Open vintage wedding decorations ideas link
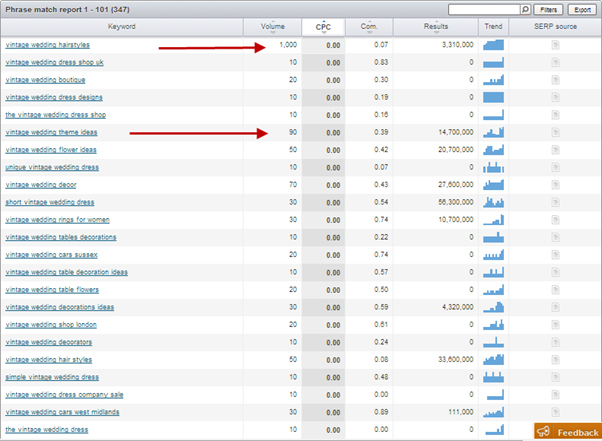The width and height of the screenshot is (602, 441). pyautogui.click(x=60, y=307)
